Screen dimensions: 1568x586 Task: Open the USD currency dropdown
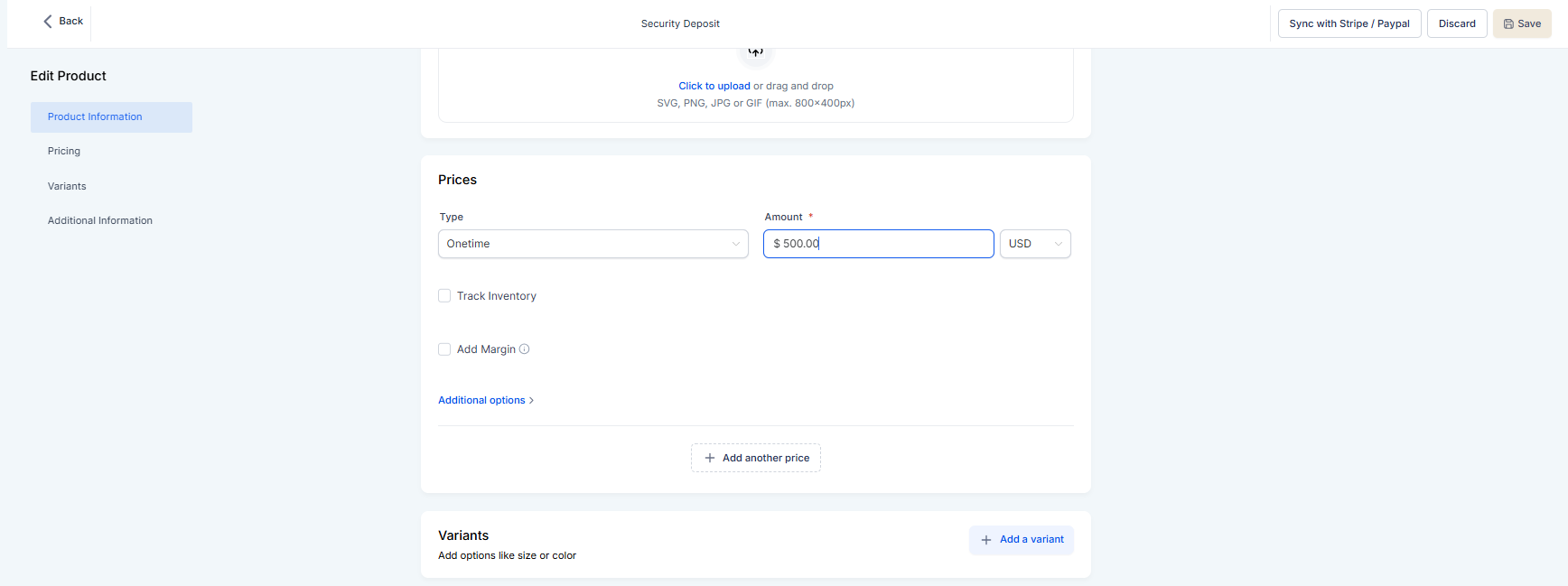[x=1035, y=244]
